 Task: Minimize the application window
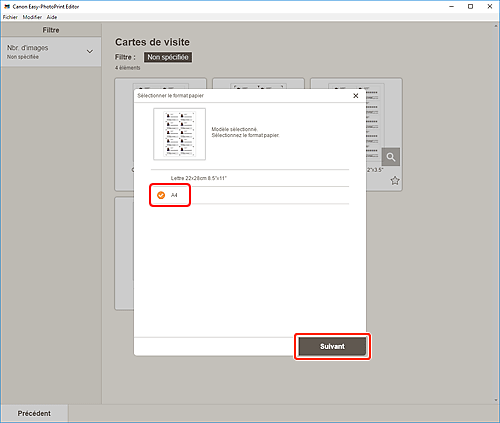tap(451, 6)
